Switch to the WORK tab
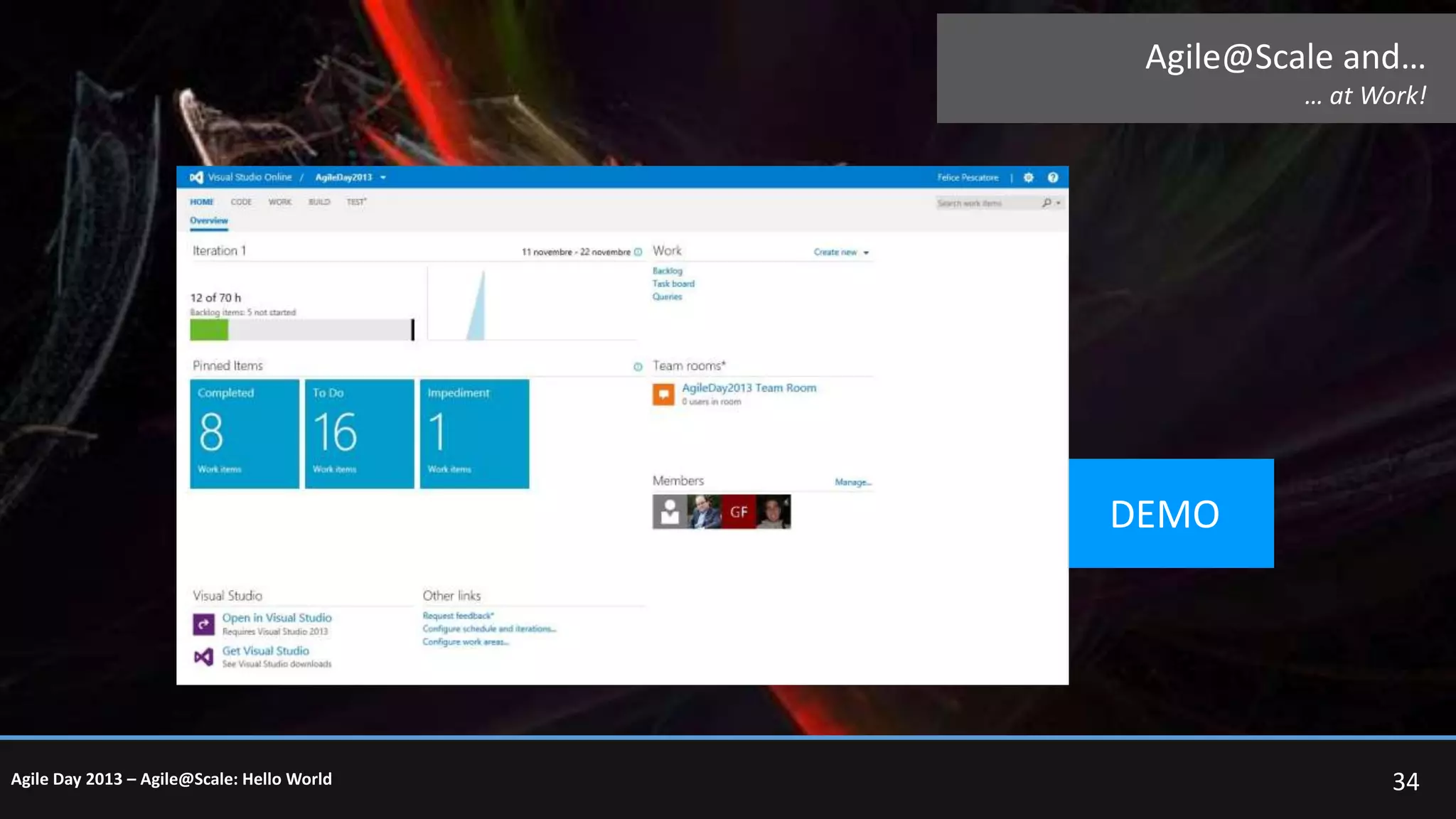 279,202
